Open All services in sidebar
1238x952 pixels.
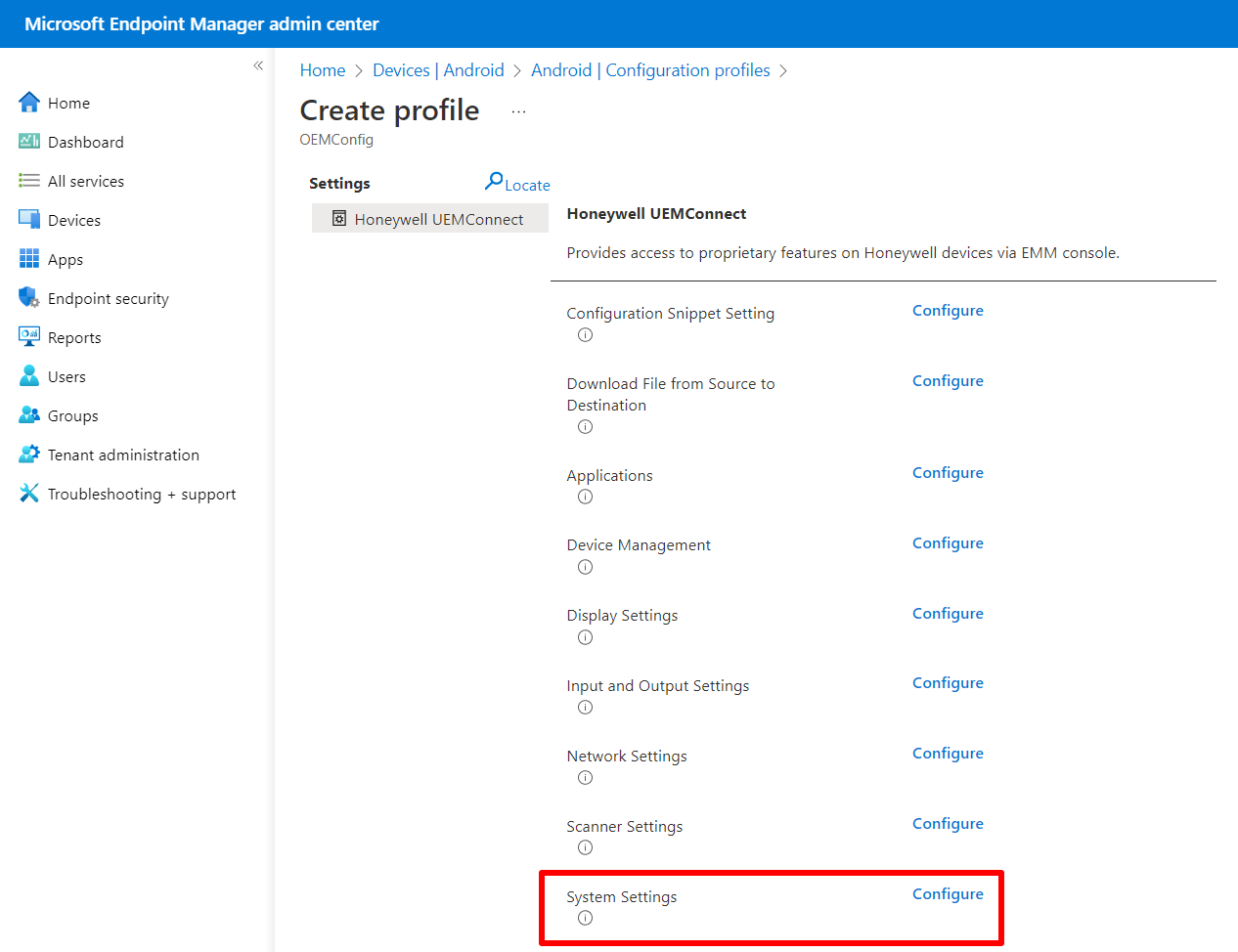coord(86,181)
